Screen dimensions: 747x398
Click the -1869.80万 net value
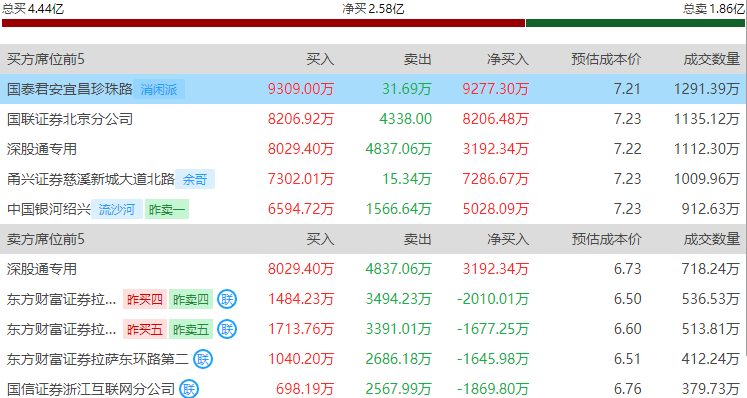tap(493, 389)
